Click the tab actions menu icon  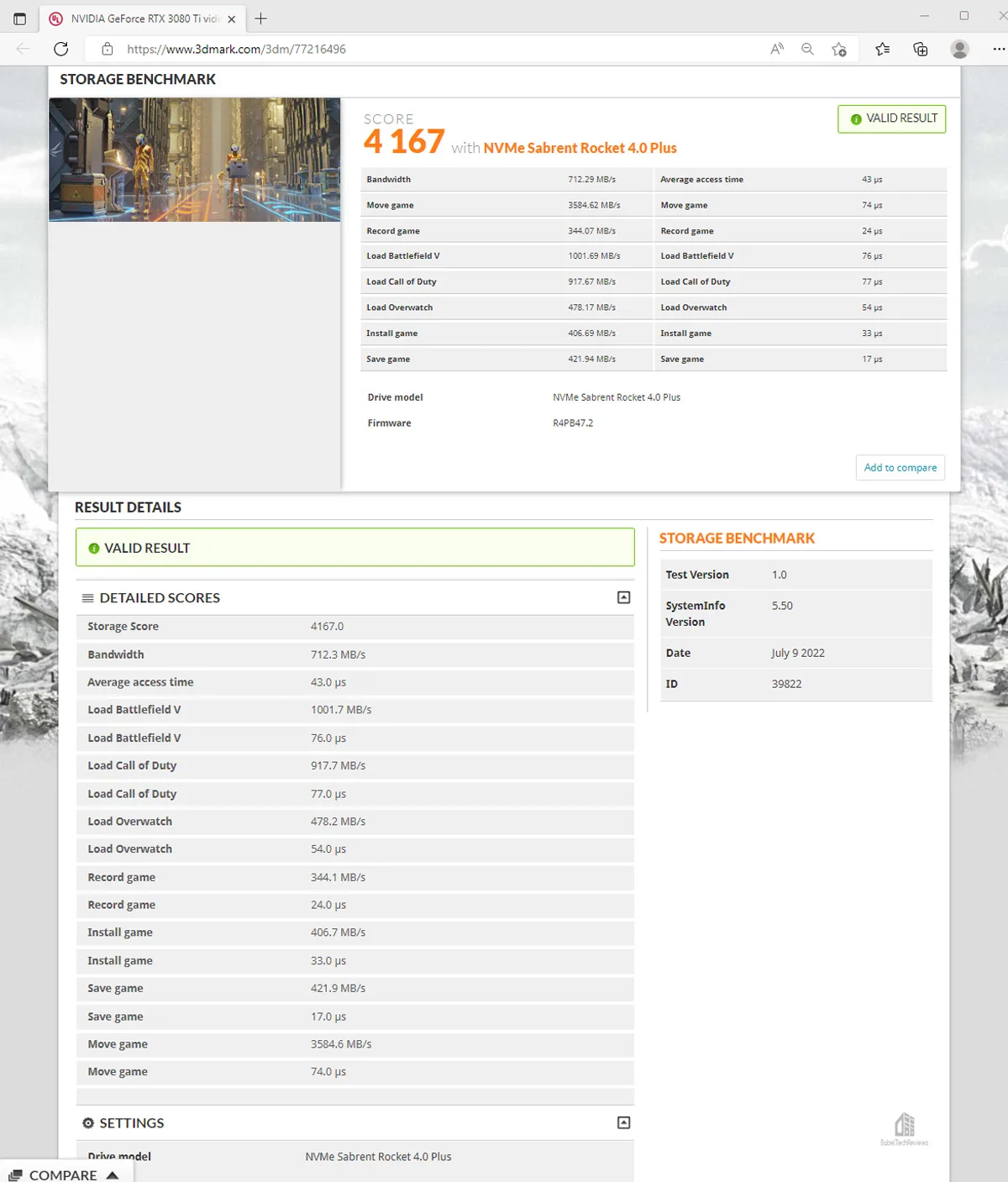coord(19,18)
